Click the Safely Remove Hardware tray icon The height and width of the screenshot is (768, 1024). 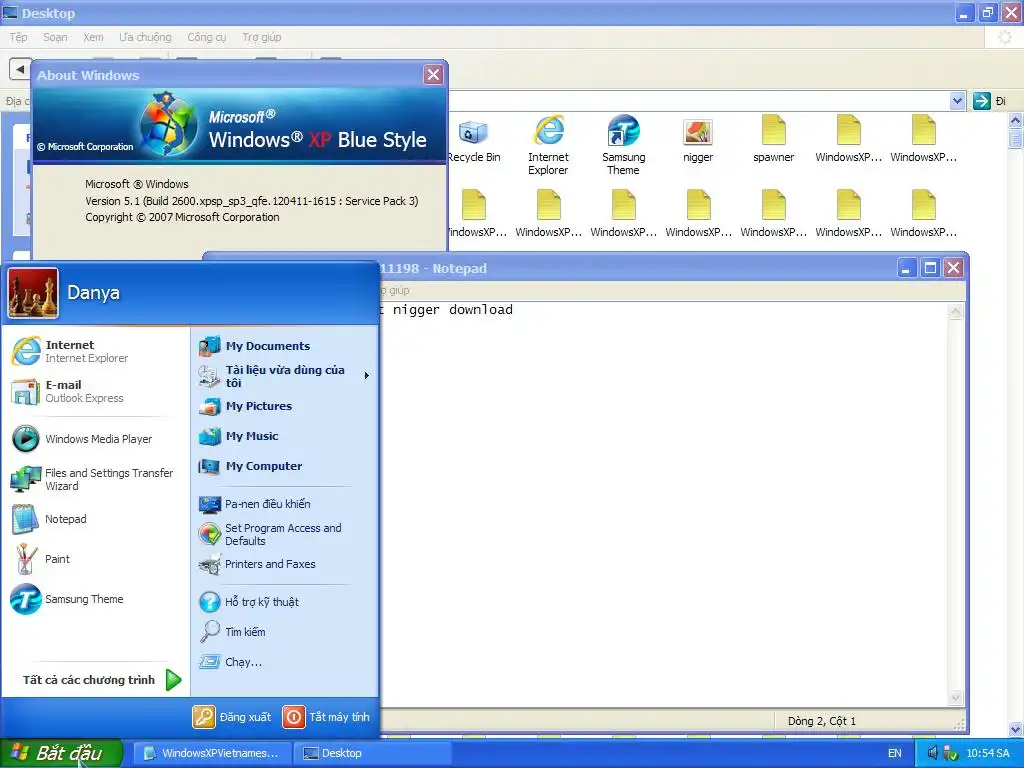[951, 753]
